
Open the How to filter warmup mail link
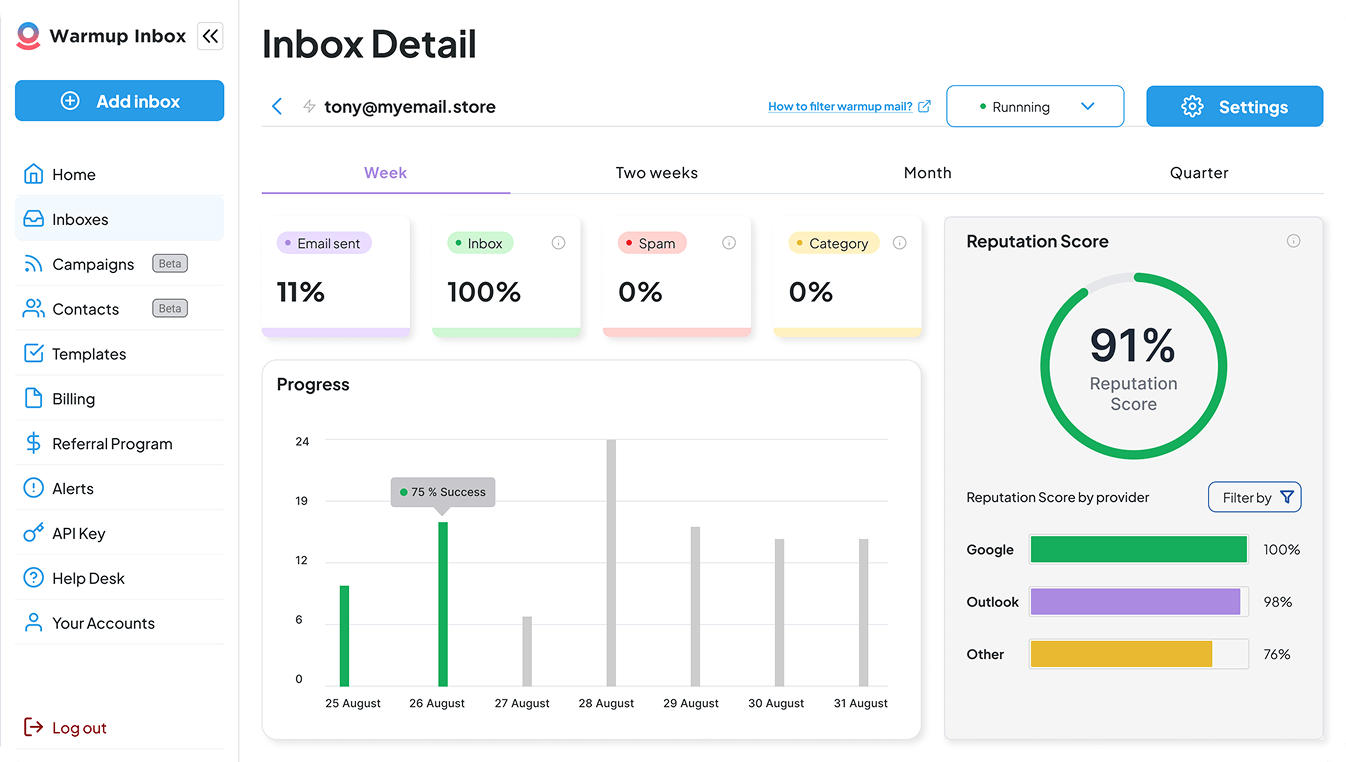pyautogui.click(x=848, y=106)
